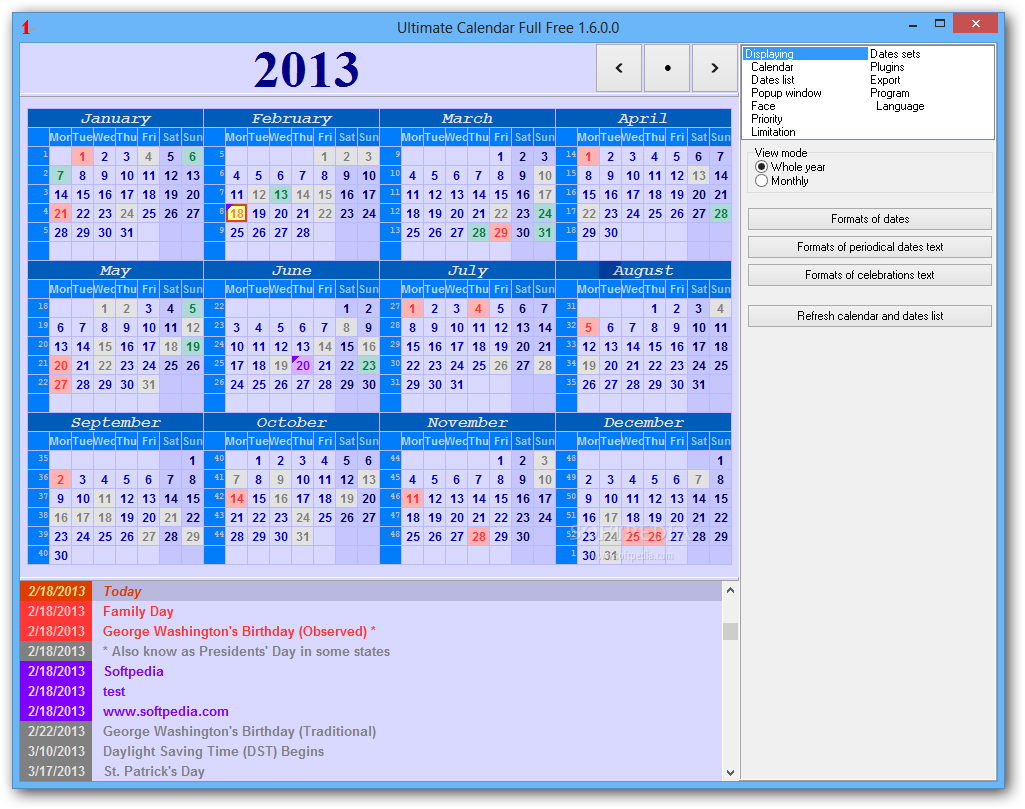
Task: Click the Softpedia entry
Action: [x=371, y=671]
